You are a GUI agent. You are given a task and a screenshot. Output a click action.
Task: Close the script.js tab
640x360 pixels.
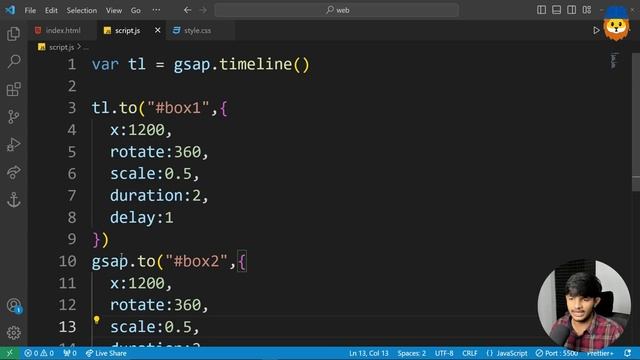click(158, 30)
